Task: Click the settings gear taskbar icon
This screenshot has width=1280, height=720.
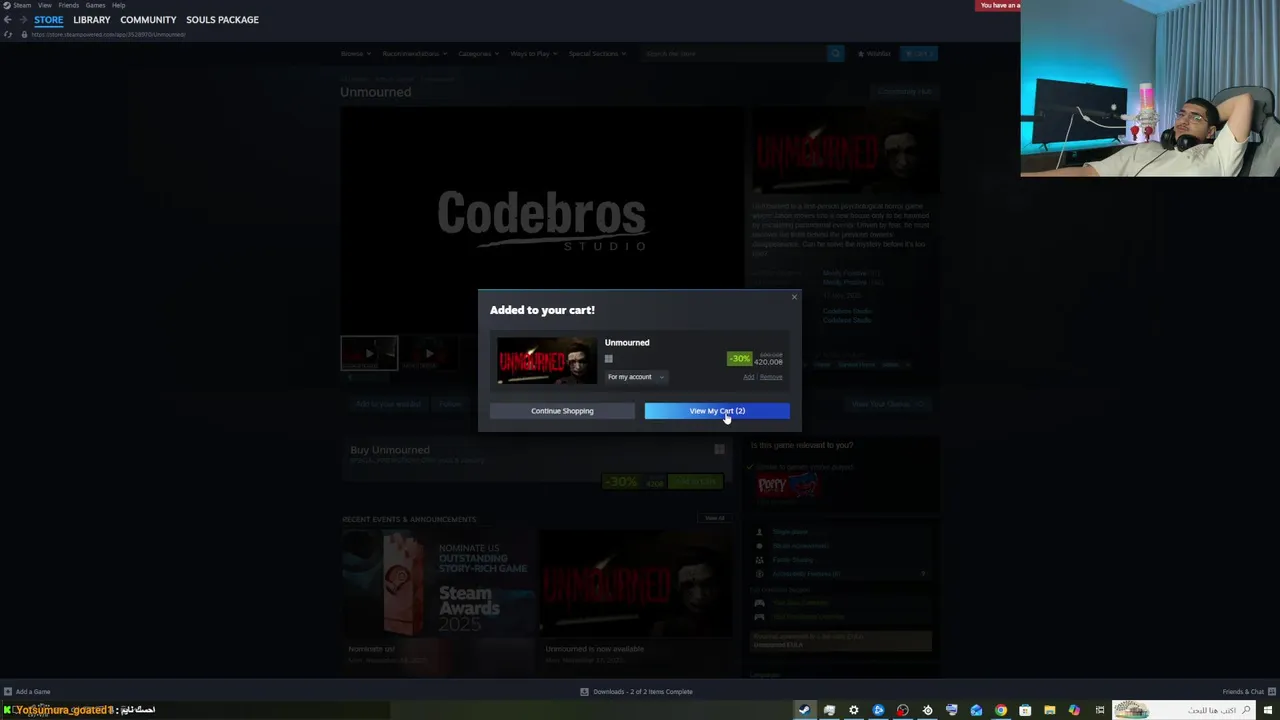Action: 853,710
